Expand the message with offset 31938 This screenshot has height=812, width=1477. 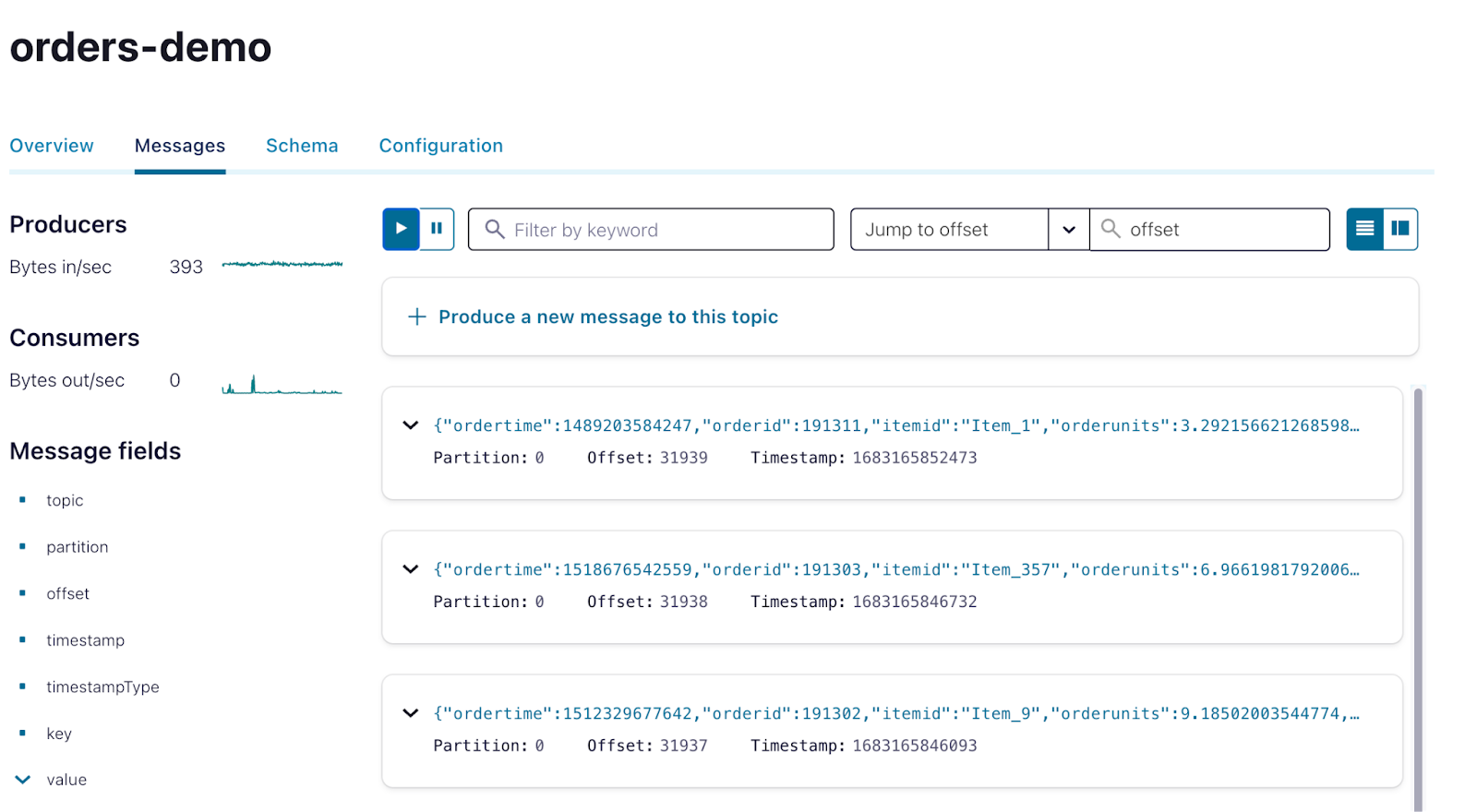click(x=411, y=569)
